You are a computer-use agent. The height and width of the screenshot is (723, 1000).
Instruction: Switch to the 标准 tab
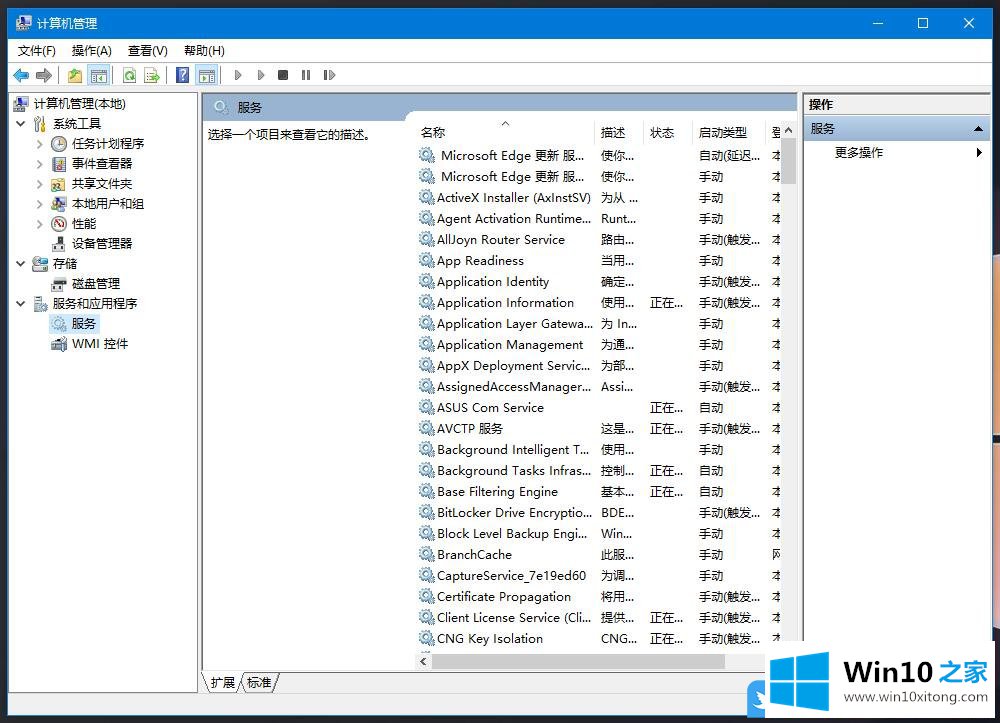click(260, 683)
